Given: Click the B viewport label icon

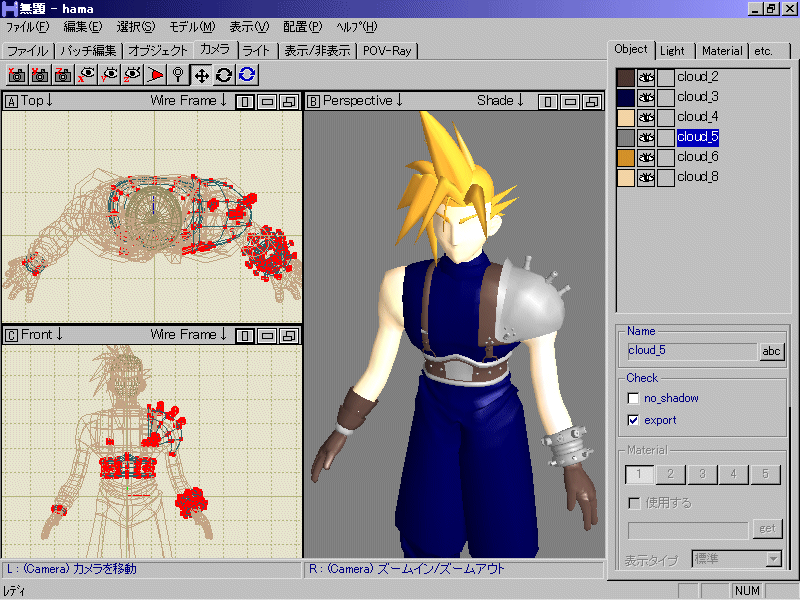Looking at the screenshot, I should point(313,102).
